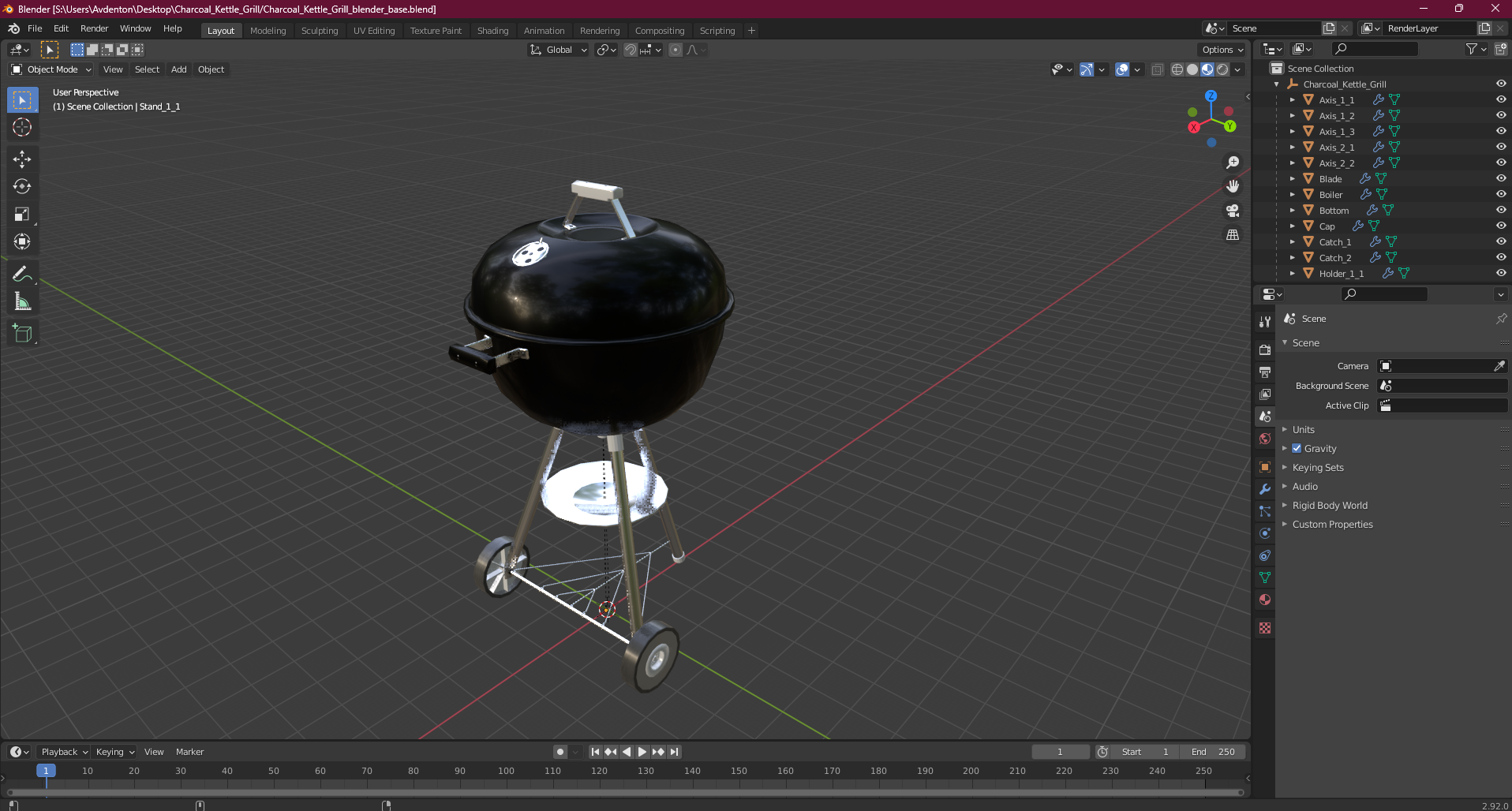The width and height of the screenshot is (1512, 811).
Task: Open the World properties tab
Action: 1265,439
